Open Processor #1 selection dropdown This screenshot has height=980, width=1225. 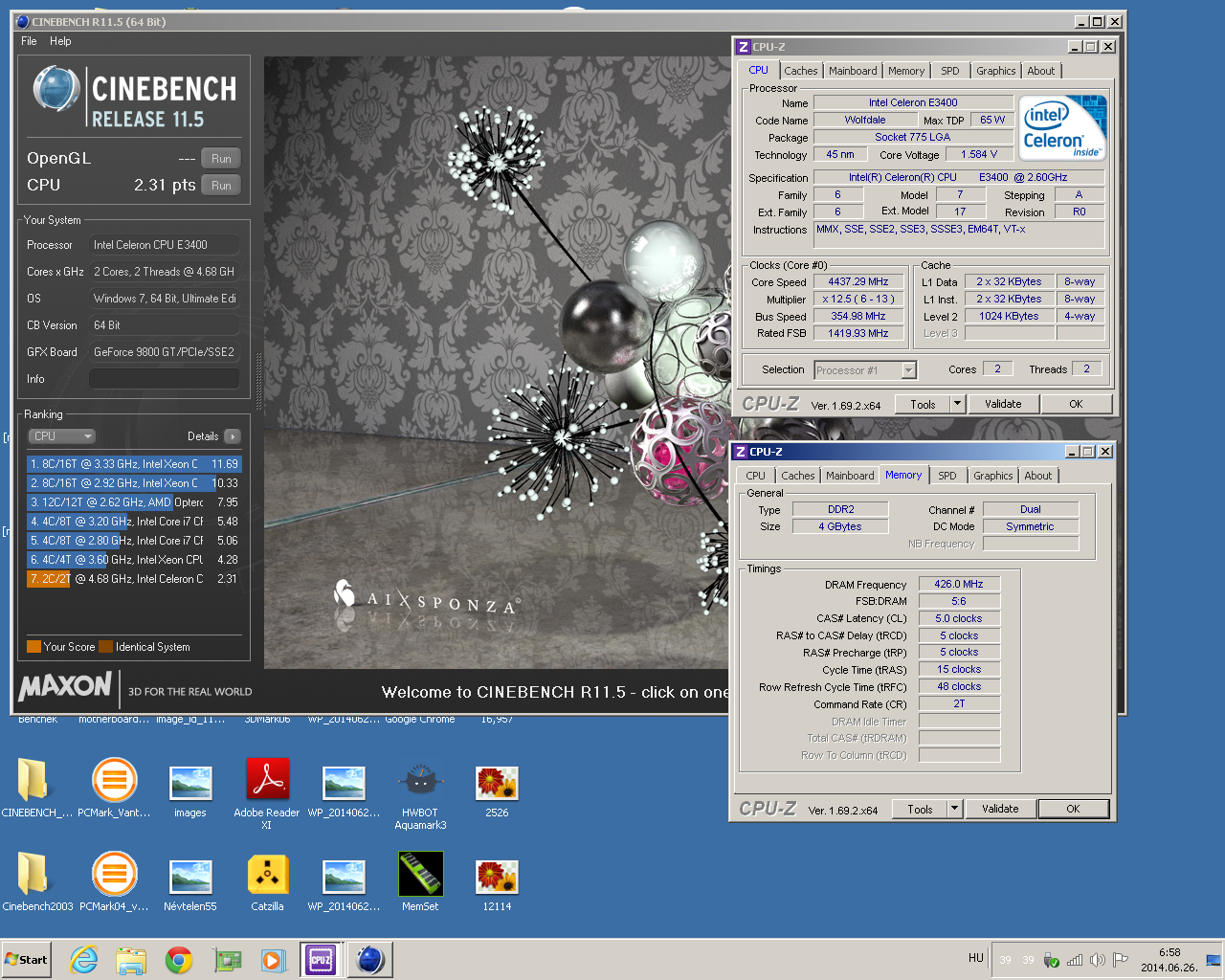click(x=865, y=370)
